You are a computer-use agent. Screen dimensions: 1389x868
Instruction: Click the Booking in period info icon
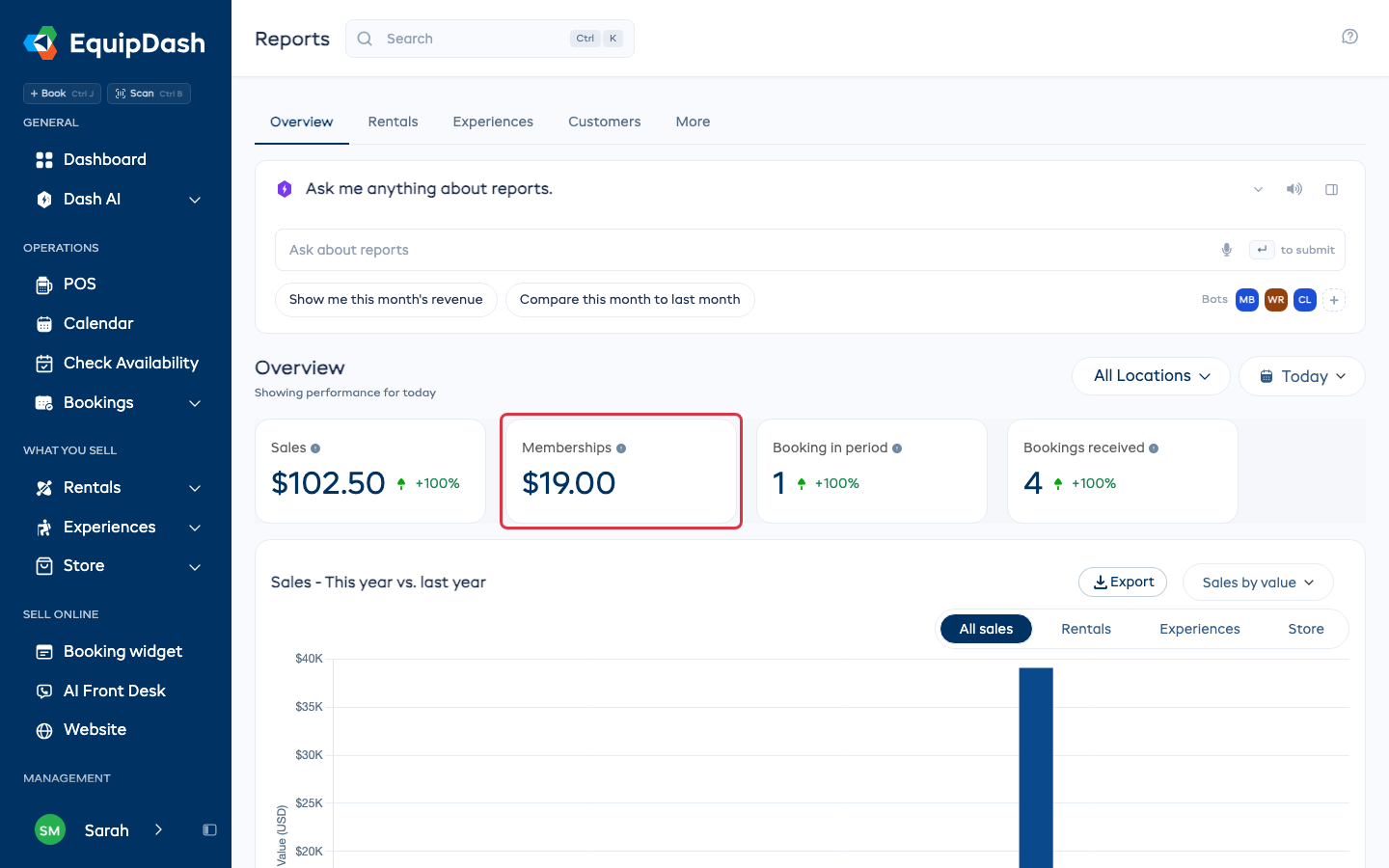[x=897, y=448]
